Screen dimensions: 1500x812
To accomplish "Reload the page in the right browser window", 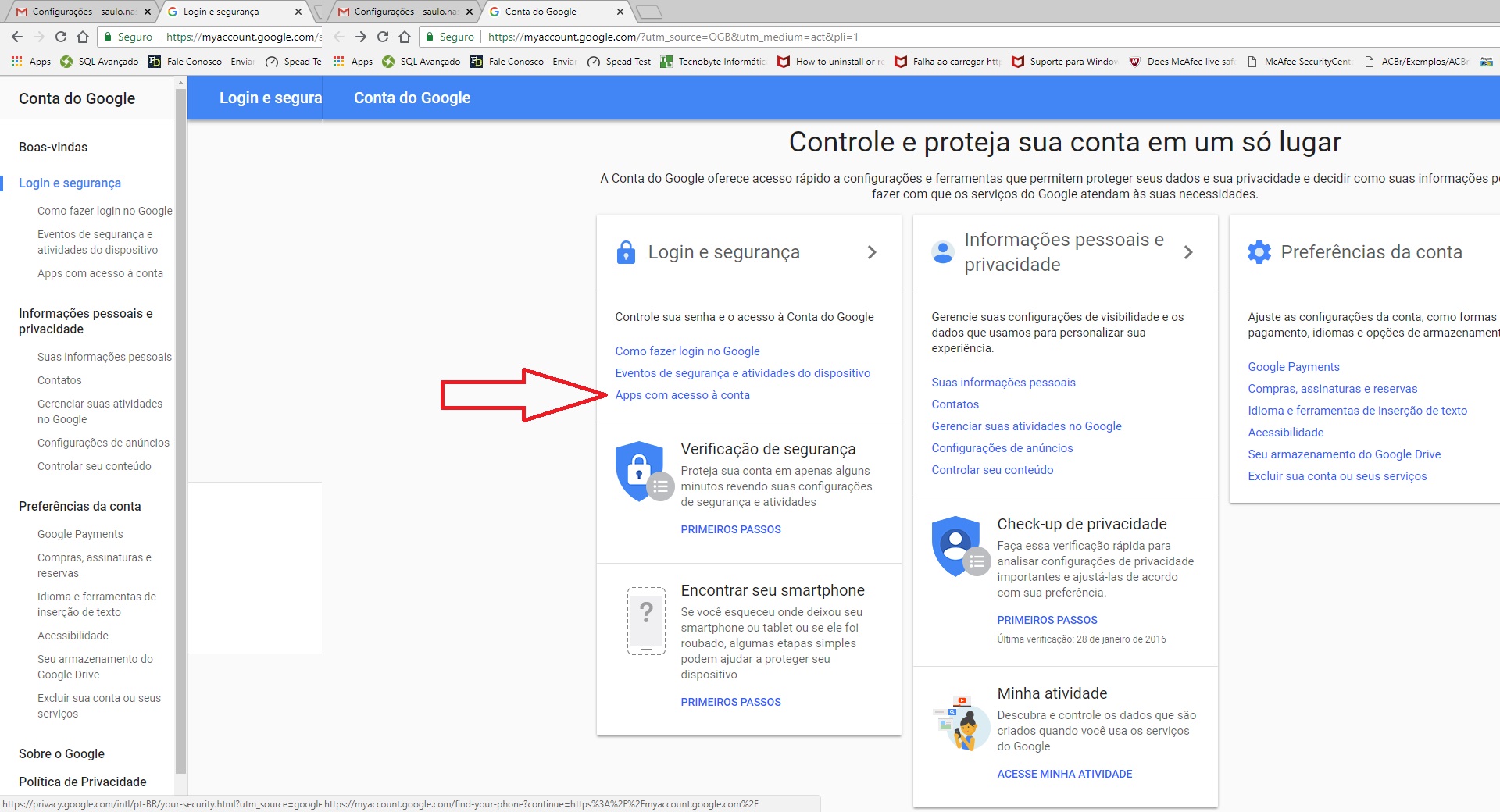I will [x=383, y=37].
